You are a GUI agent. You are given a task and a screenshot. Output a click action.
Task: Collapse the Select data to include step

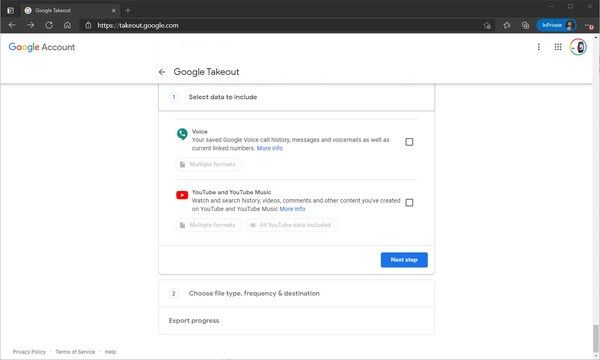click(x=297, y=97)
